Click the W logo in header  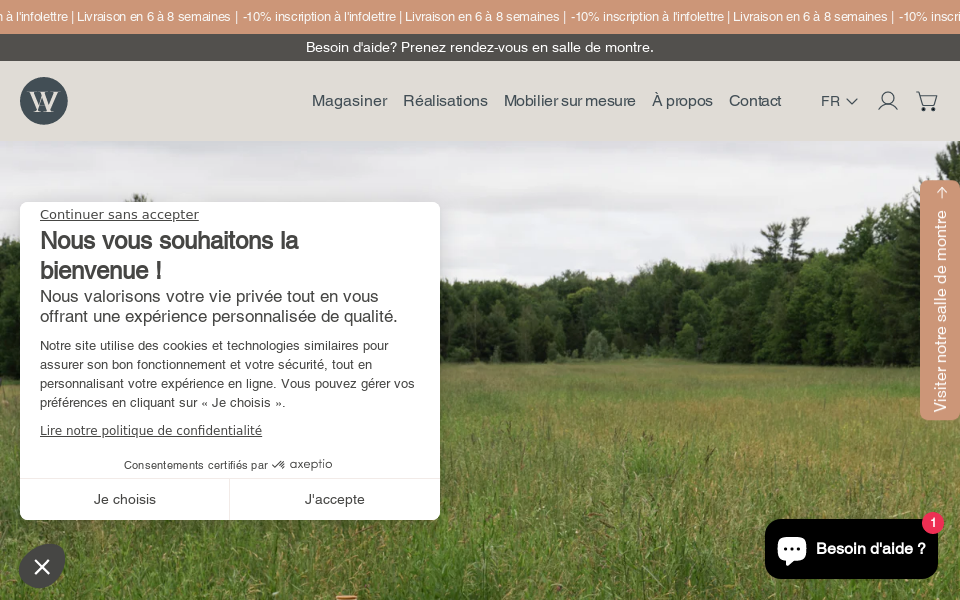coord(44,101)
